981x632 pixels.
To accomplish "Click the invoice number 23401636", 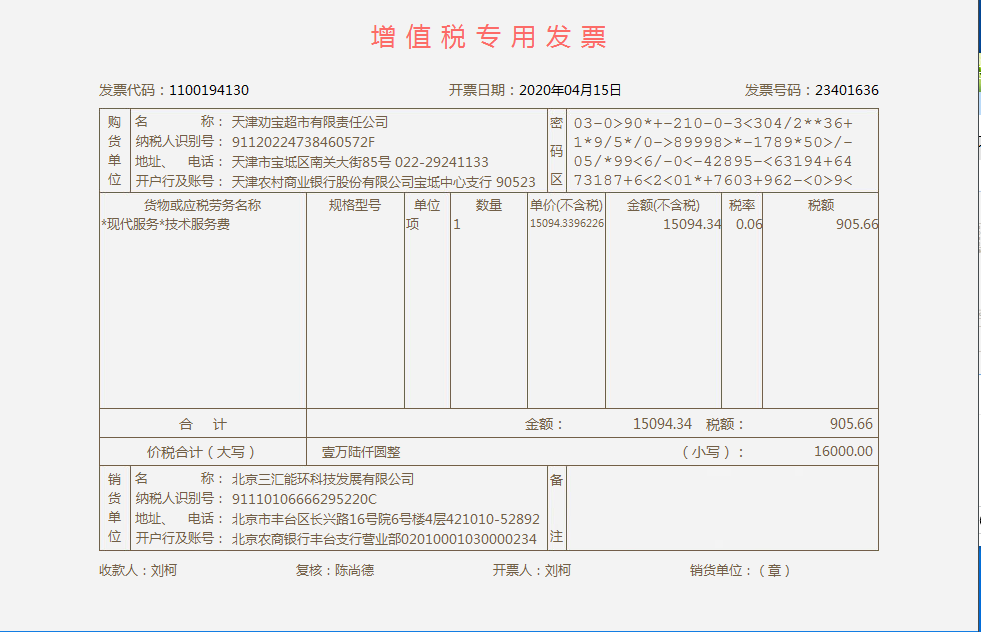I will [846, 90].
